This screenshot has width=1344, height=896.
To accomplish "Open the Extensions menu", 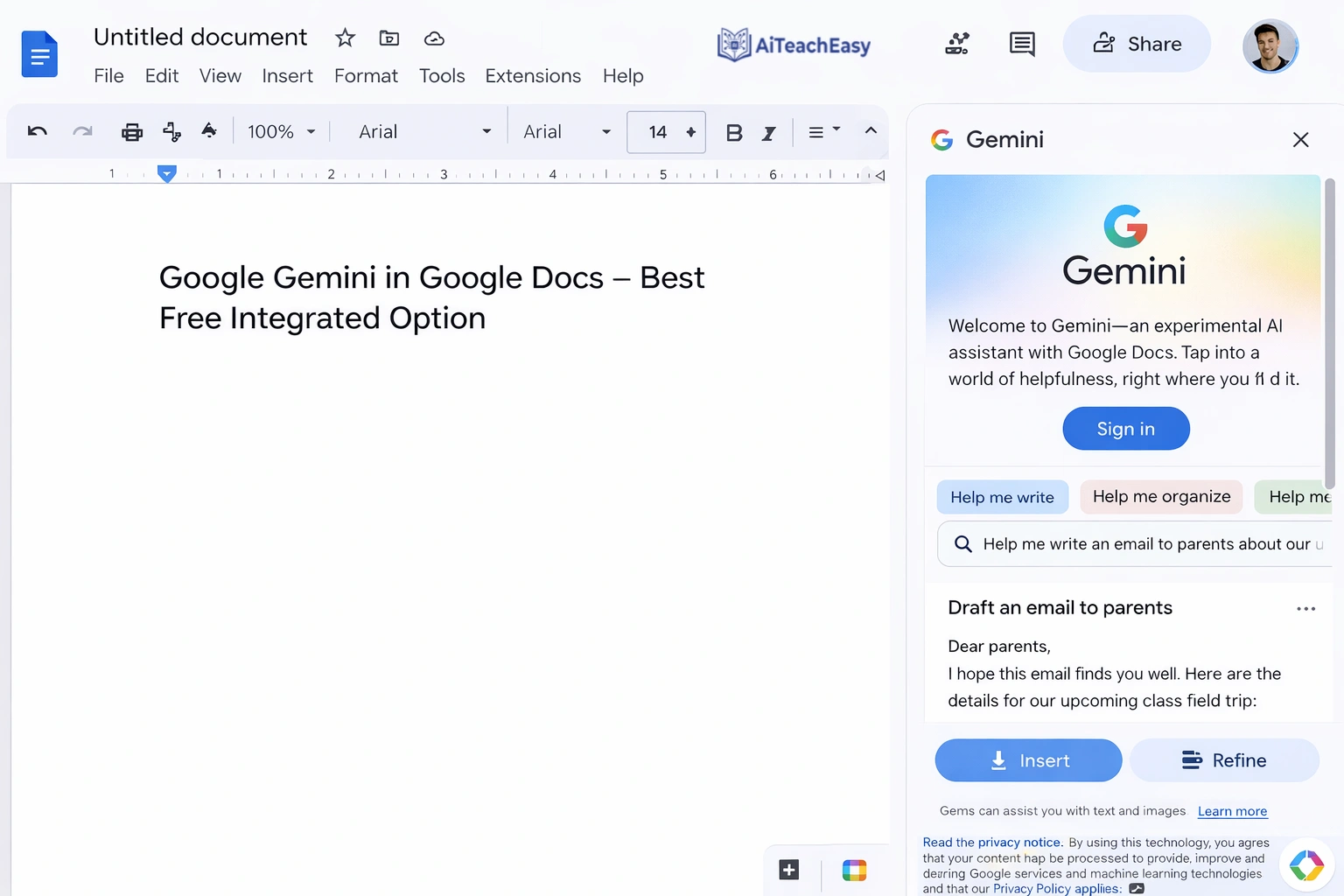I will pyautogui.click(x=532, y=76).
